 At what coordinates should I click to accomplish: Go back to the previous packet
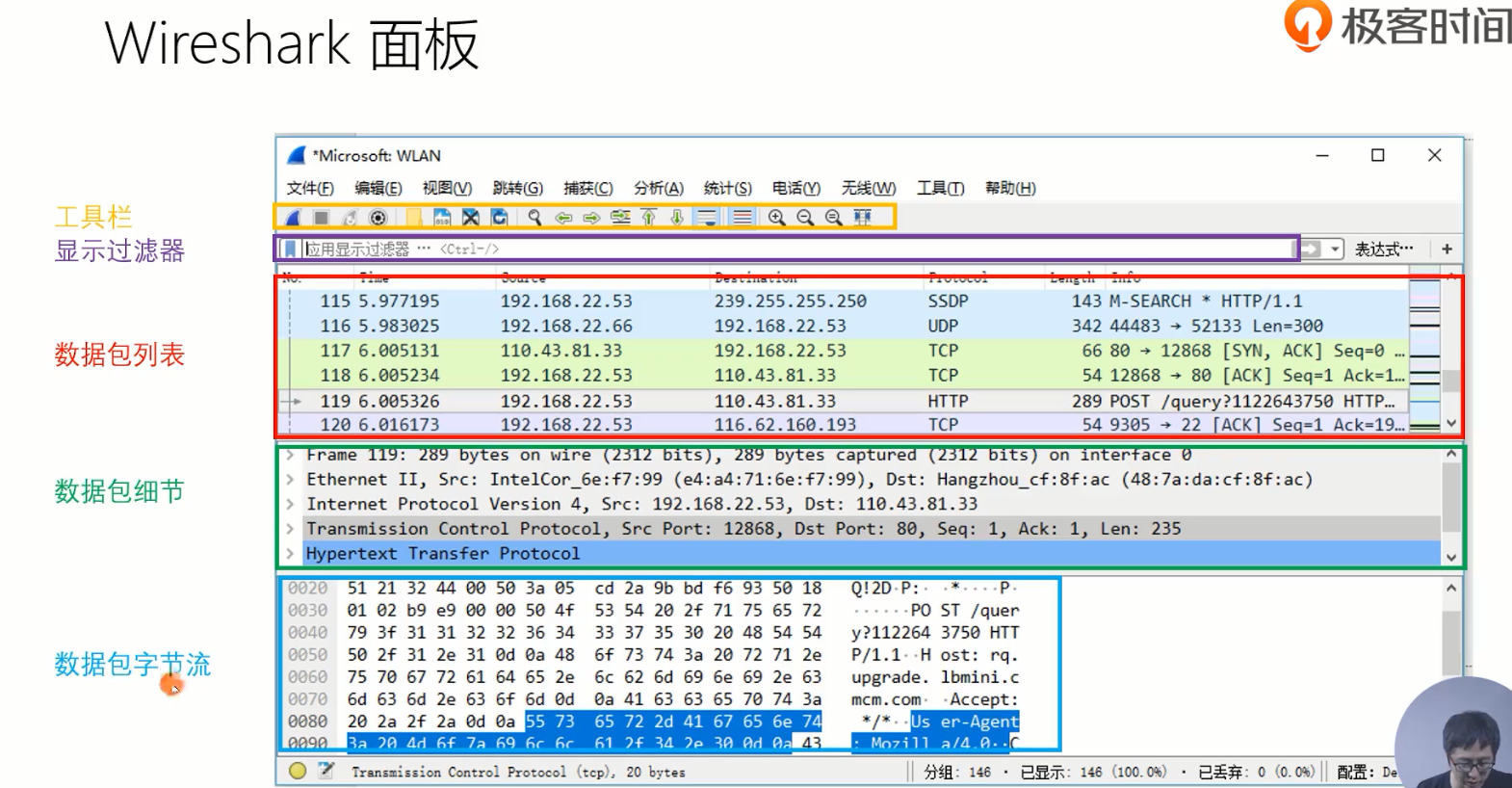(x=563, y=218)
